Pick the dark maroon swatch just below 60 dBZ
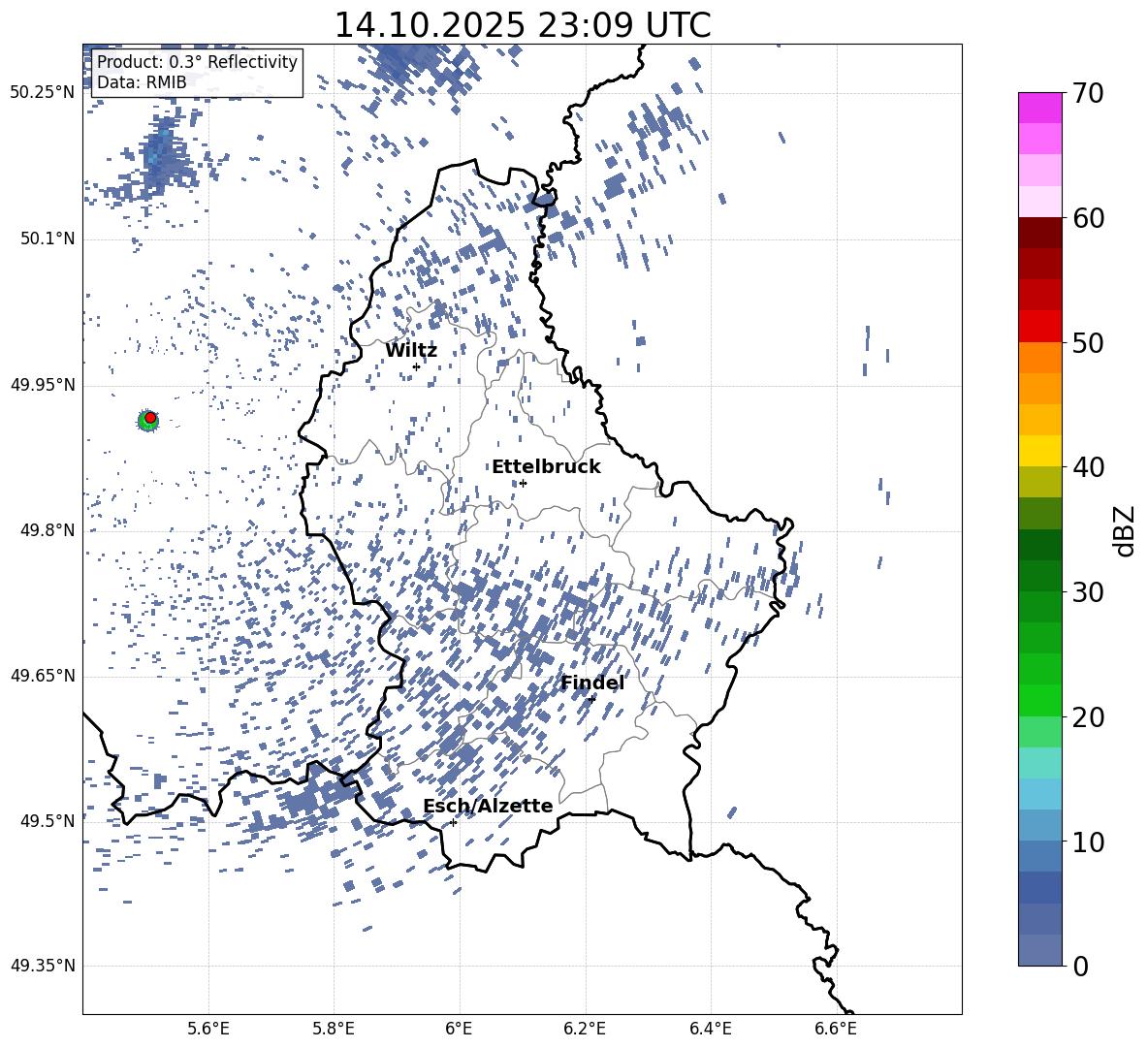 click(x=1039, y=233)
